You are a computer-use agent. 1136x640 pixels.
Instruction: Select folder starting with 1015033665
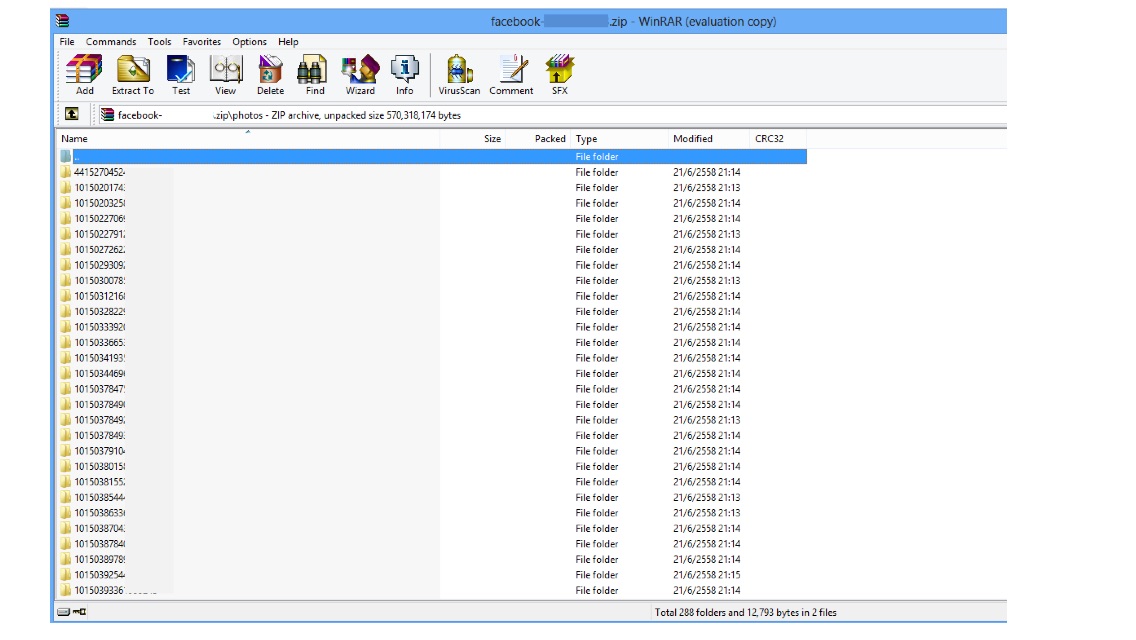click(433, 342)
